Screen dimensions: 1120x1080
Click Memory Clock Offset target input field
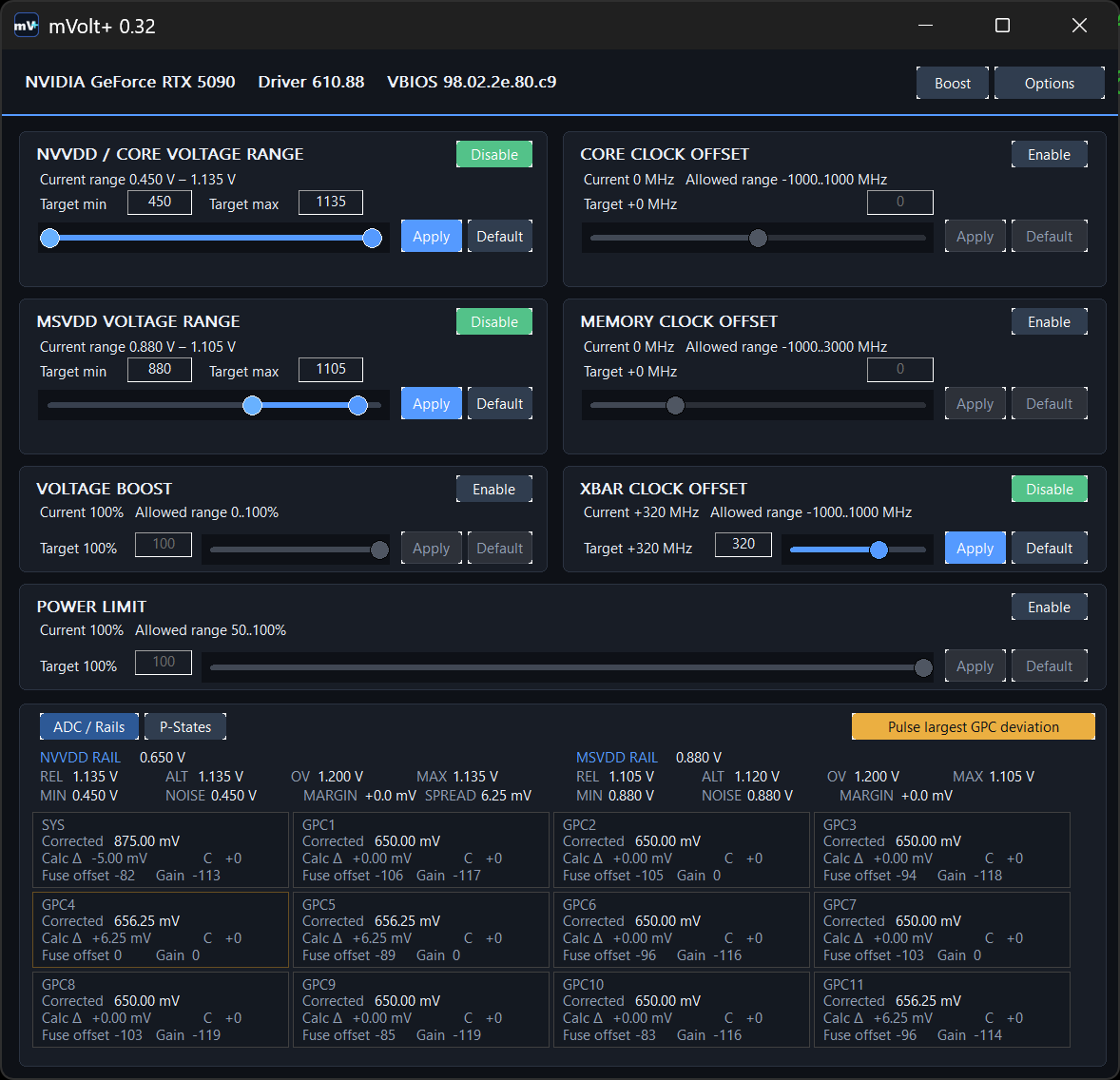tap(900, 369)
